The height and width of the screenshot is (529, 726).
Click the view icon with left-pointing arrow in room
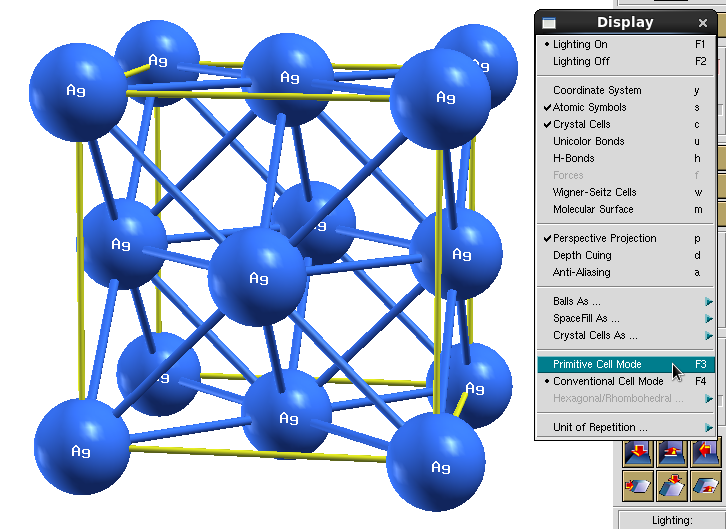pos(706,454)
